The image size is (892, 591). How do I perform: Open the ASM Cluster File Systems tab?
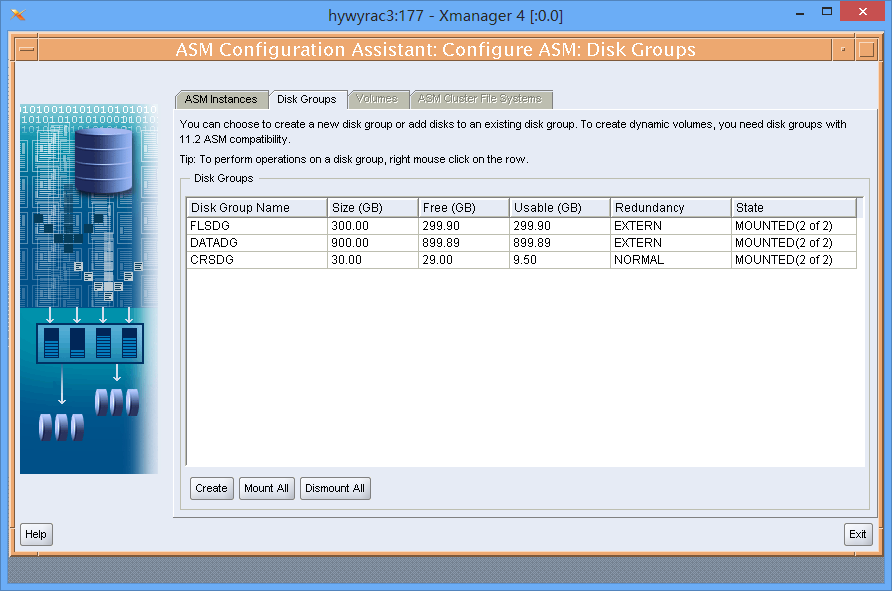coord(480,99)
